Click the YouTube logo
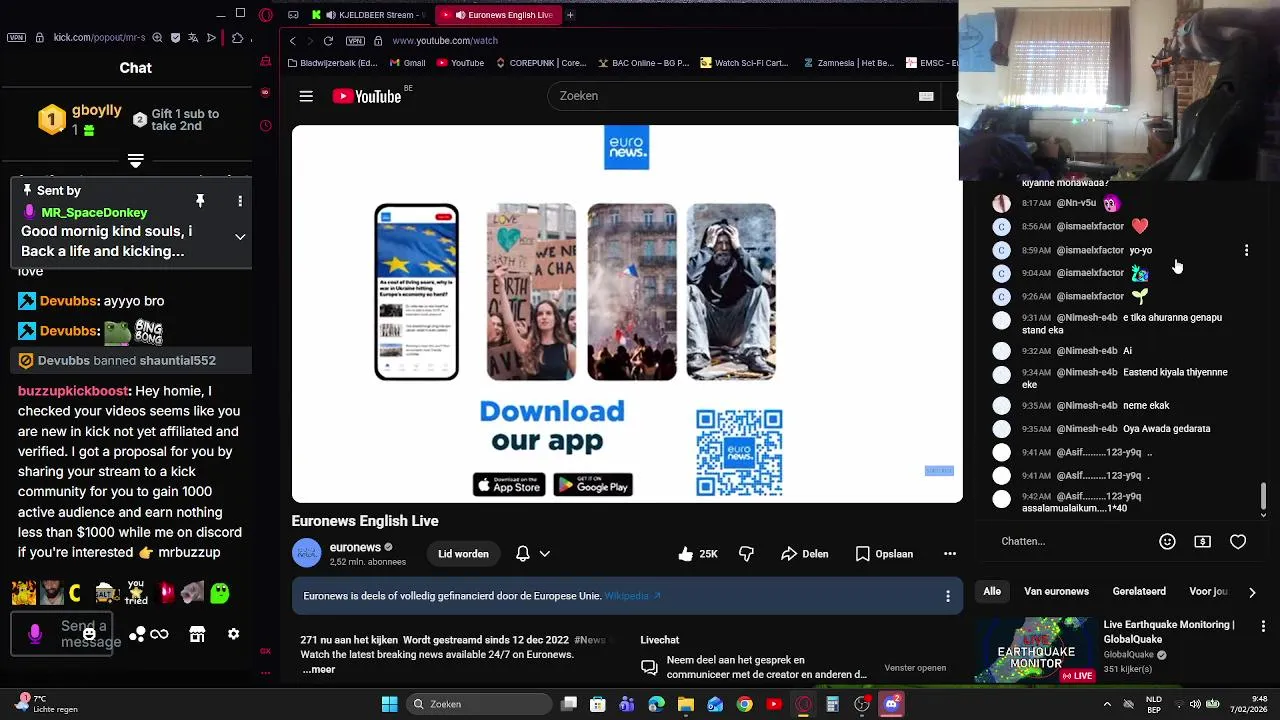This screenshot has width=1280, height=720. tap(367, 96)
